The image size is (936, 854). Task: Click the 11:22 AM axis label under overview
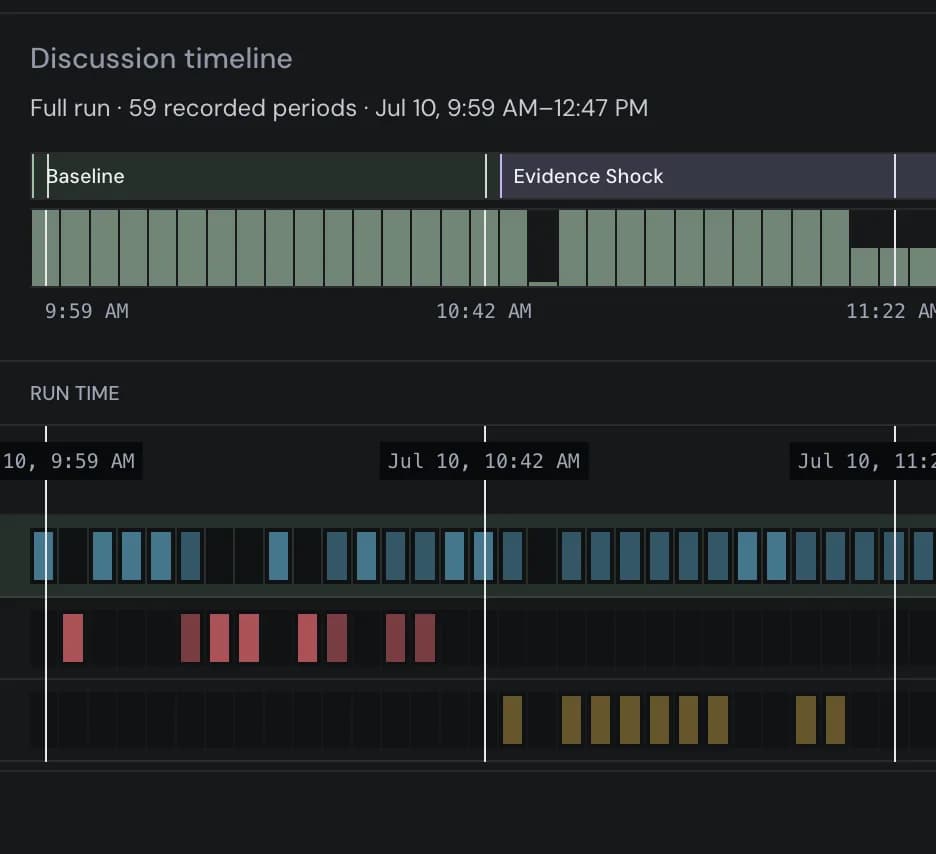click(891, 312)
